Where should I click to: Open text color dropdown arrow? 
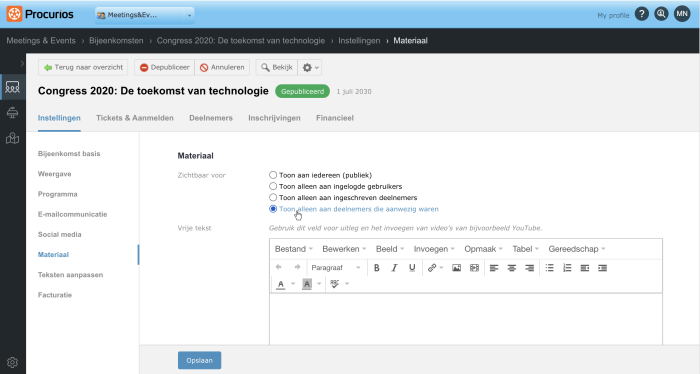pos(293,284)
